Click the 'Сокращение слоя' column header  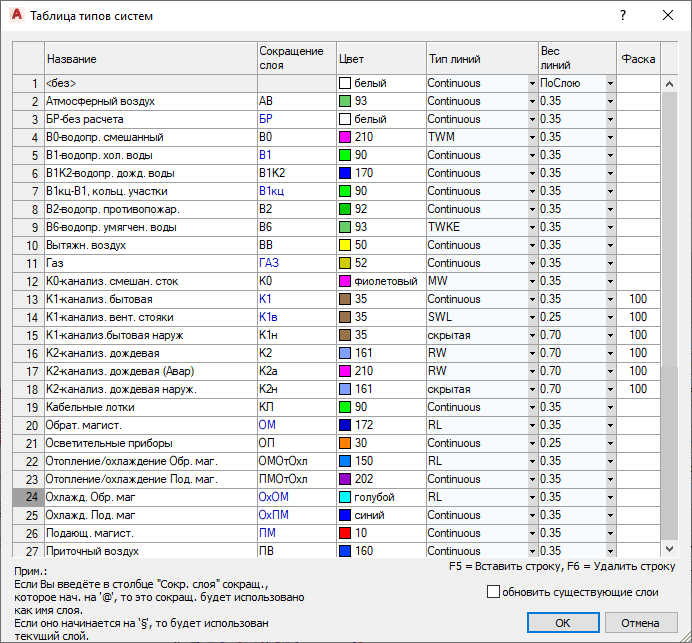tap(297, 59)
